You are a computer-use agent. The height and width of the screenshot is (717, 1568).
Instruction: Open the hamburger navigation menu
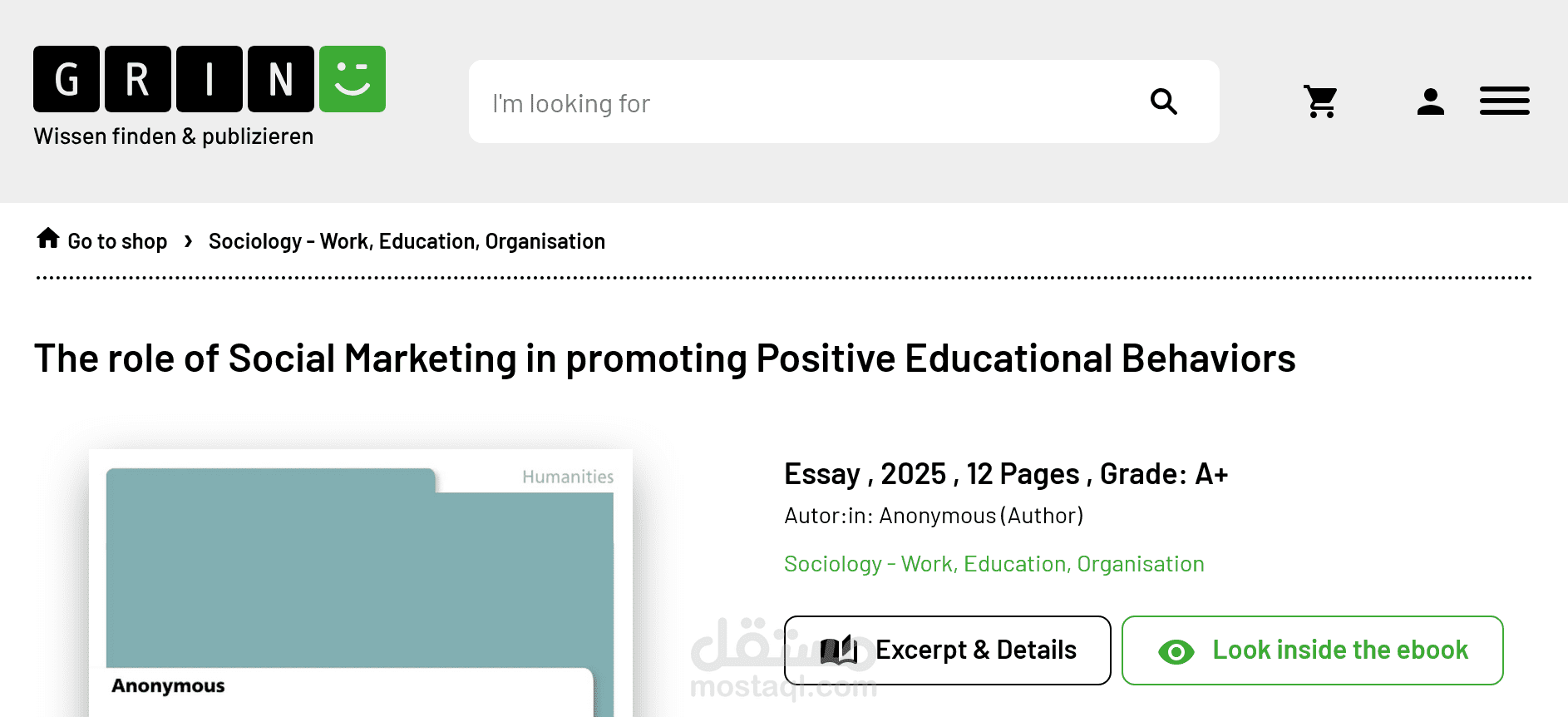click(1504, 101)
